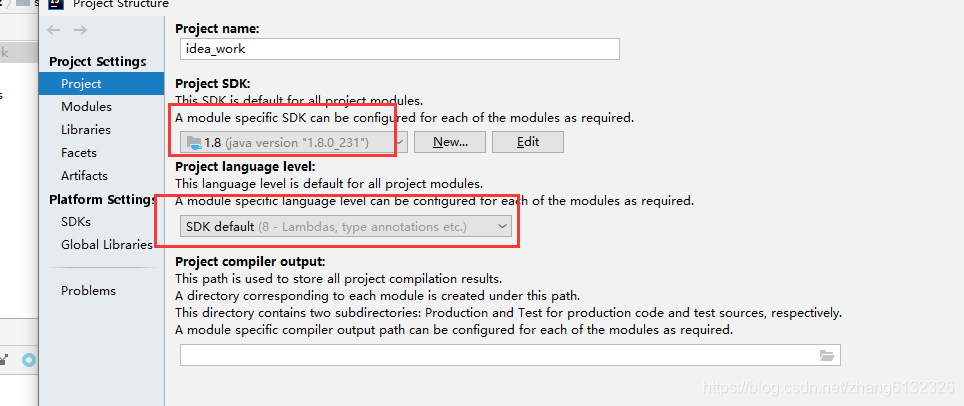Click the forward navigation arrow
Viewport: 964px width, 406px height.
(x=80, y=30)
